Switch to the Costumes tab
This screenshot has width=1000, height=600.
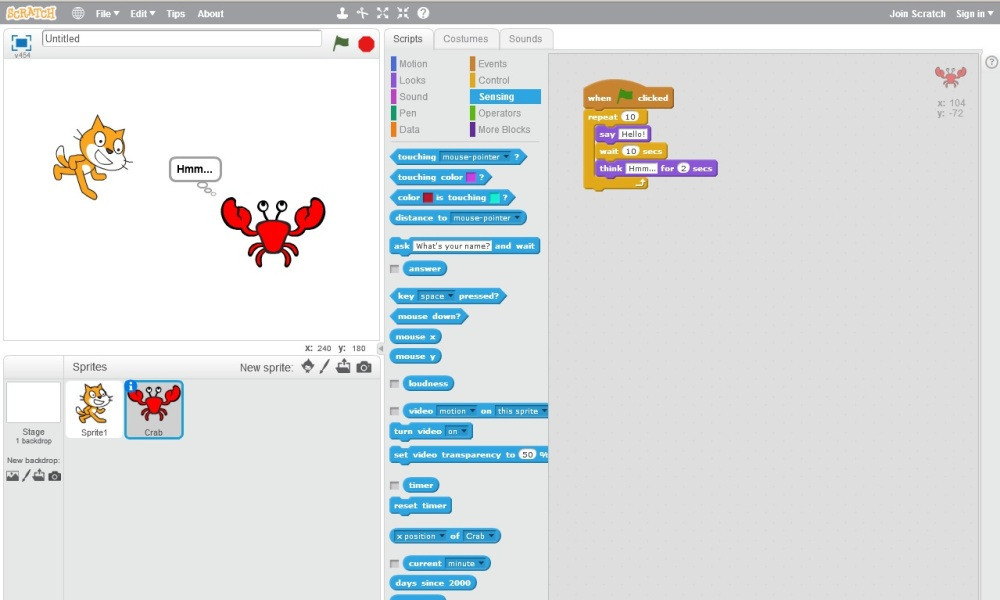point(466,39)
